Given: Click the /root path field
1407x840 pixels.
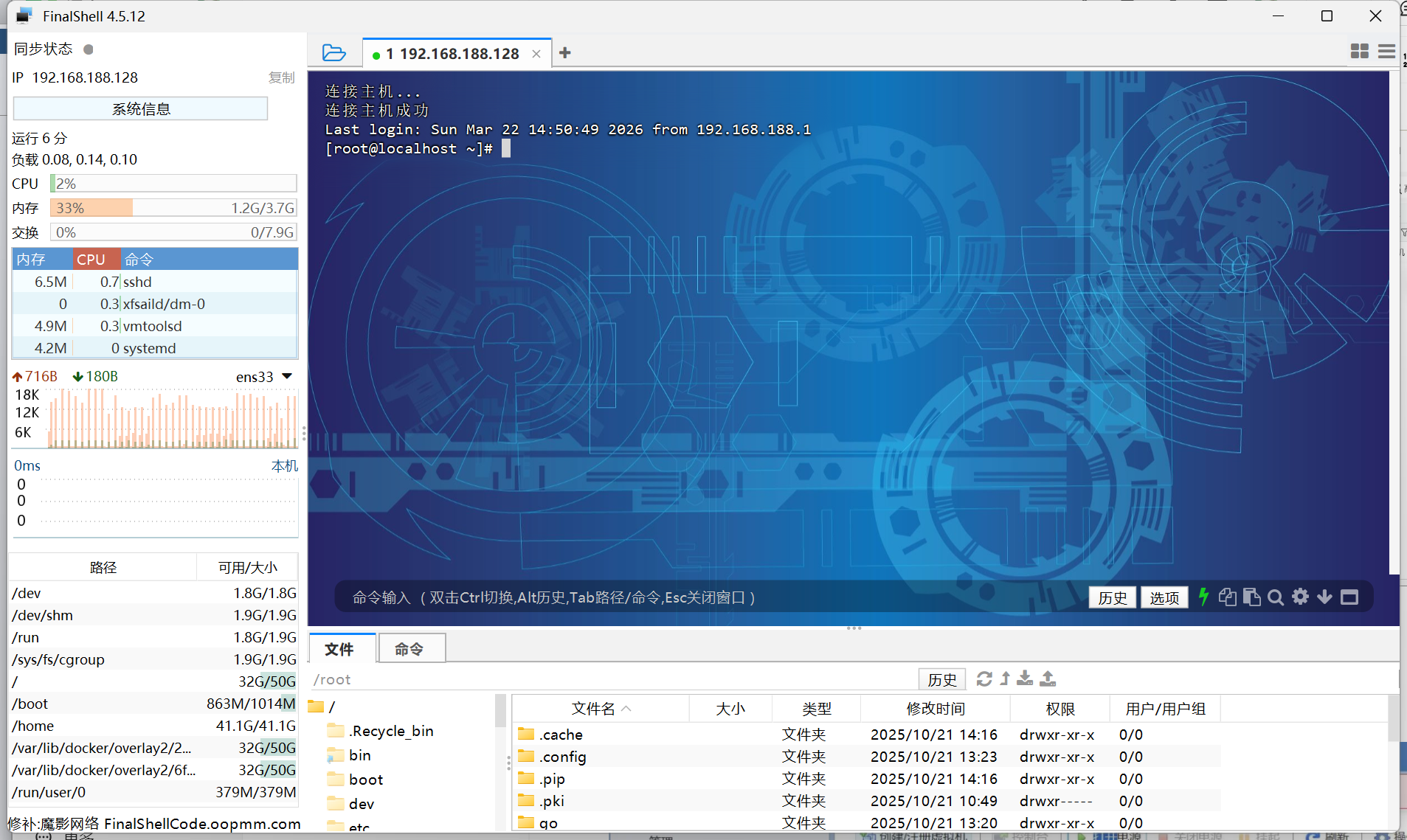Looking at the screenshot, I should [x=612, y=679].
